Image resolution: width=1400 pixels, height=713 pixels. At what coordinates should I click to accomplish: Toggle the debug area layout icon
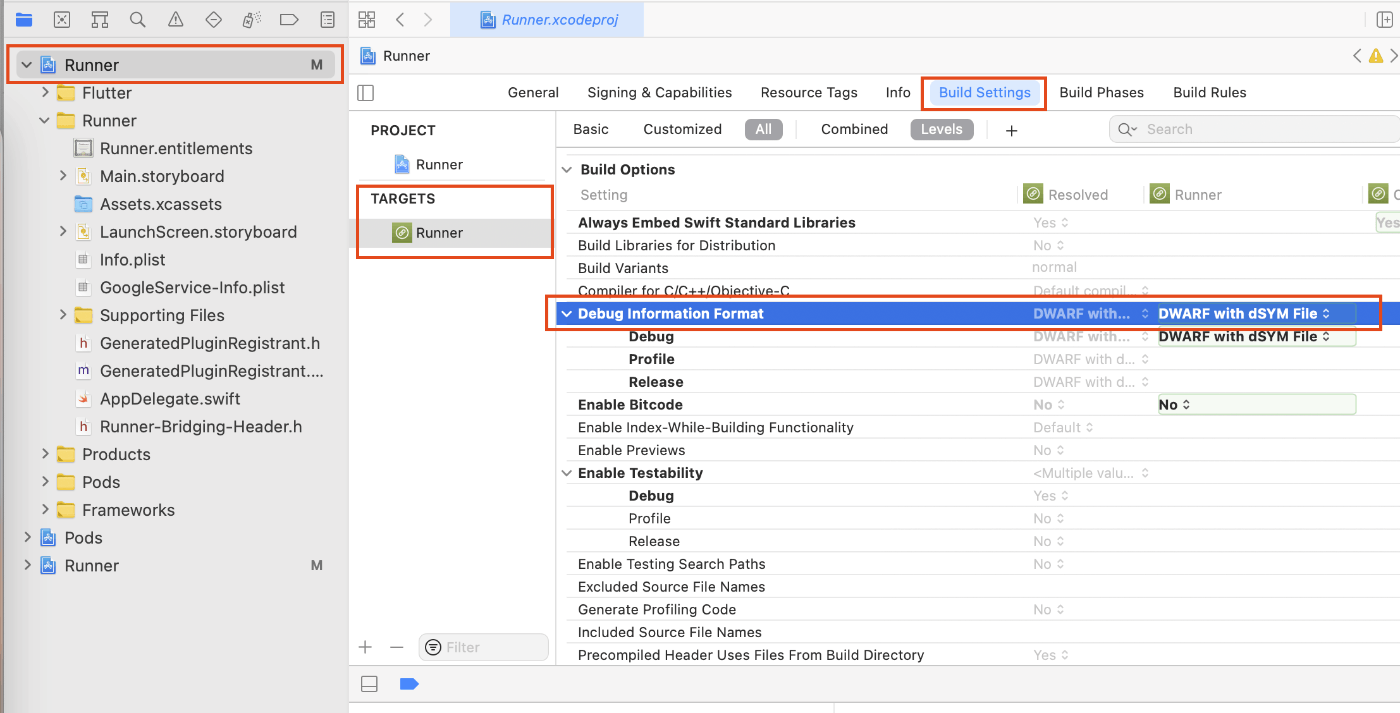pyautogui.click(x=369, y=683)
